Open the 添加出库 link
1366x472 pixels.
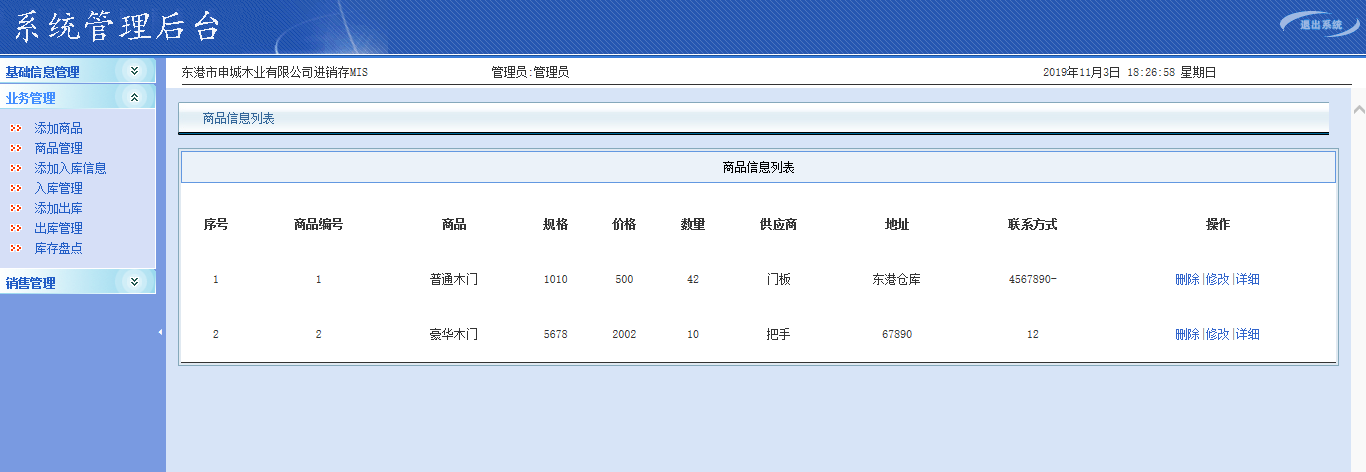pos(58,208)
